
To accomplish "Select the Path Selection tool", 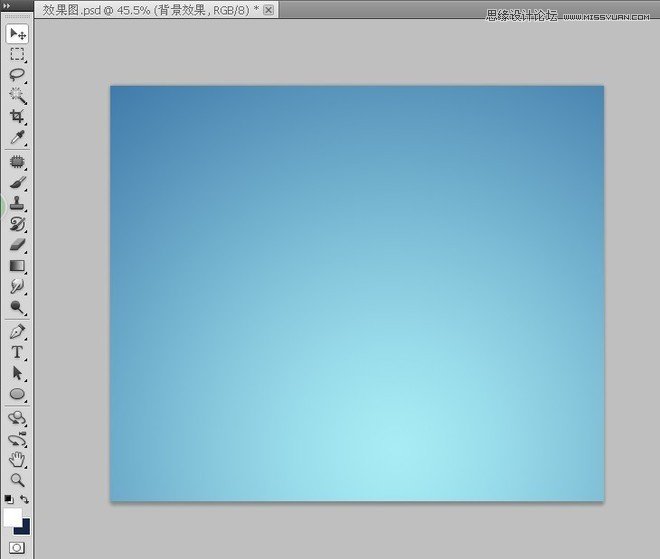I will click(17, 373).
